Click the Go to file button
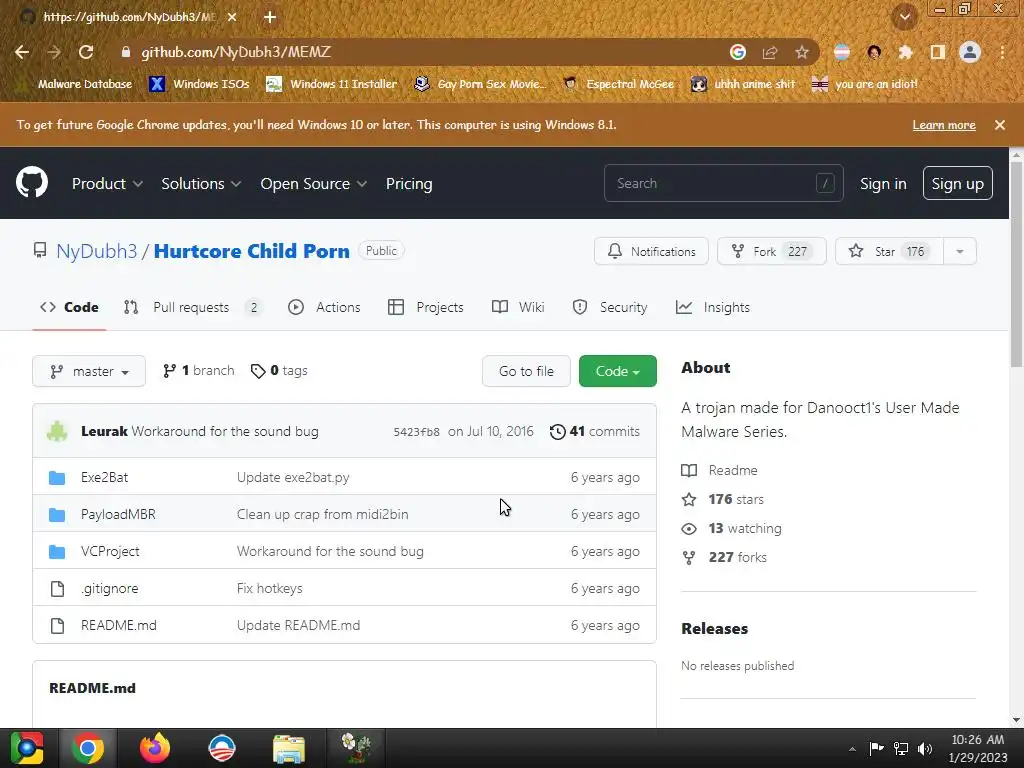This screenshot has width=1024, height=768. (526, 371)
